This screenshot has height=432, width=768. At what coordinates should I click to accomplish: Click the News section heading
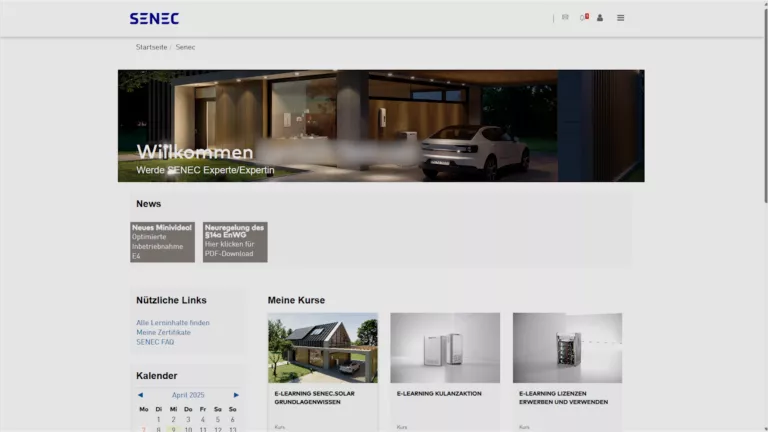[x=148, y=204]
